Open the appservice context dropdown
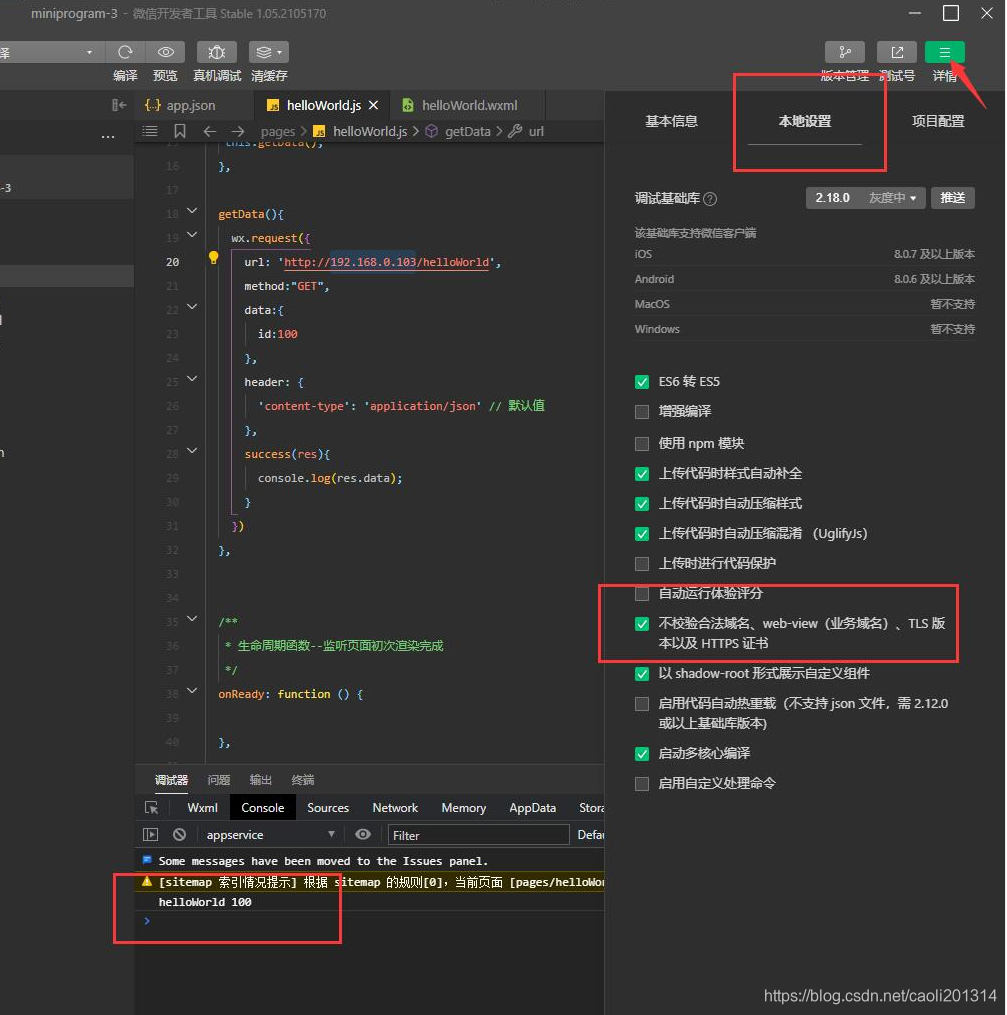This screenshot has width=1007, height=1015. click(271, 835)
